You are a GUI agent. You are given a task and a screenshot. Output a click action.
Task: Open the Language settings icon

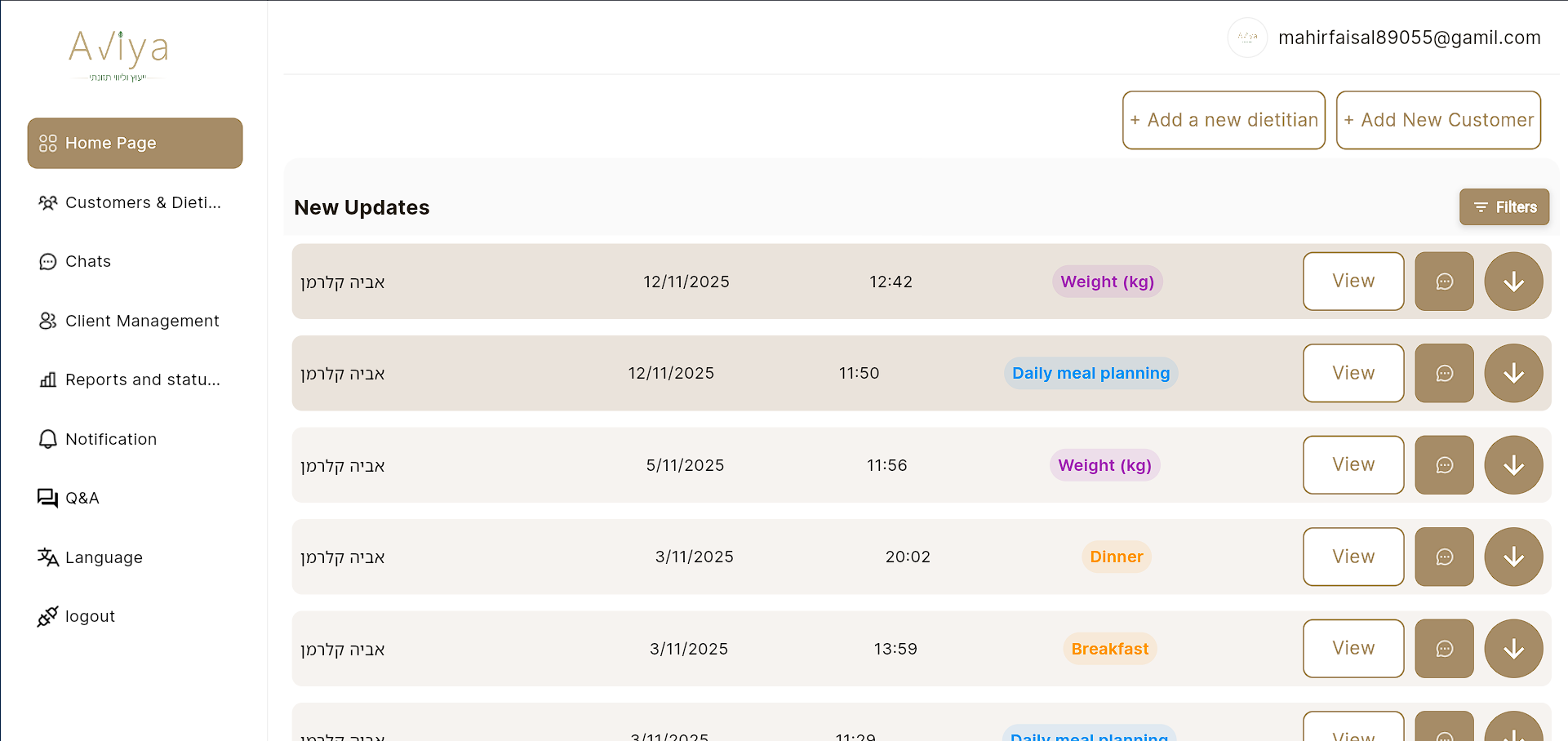tap(47, 557)
